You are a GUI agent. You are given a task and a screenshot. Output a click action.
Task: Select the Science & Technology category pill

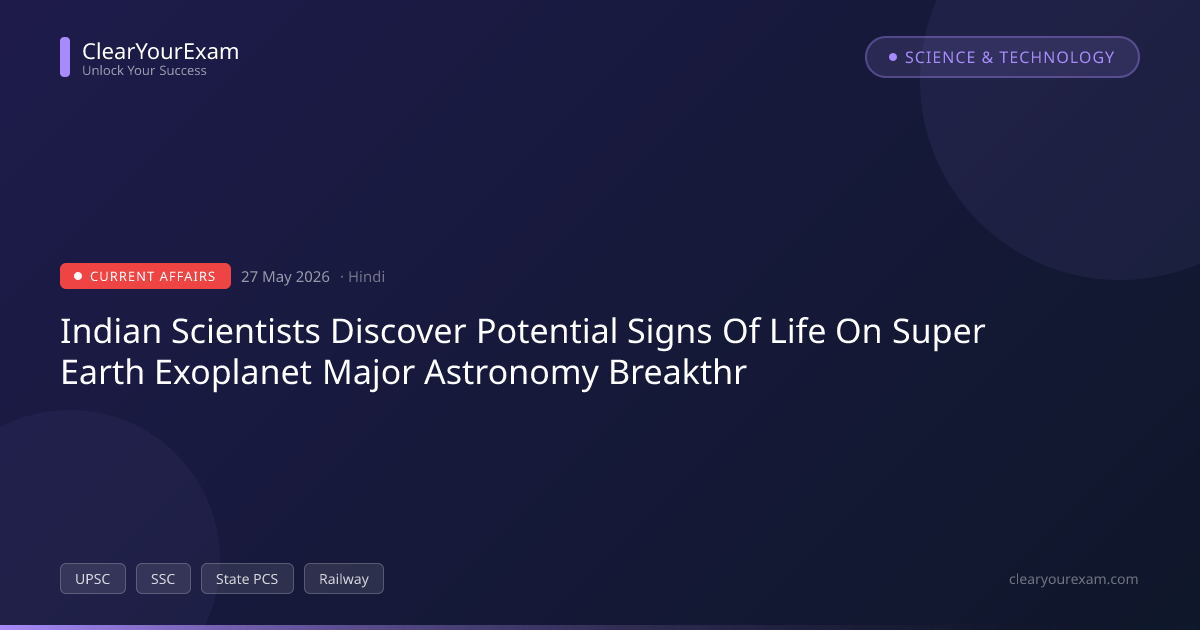[1002, 57]
